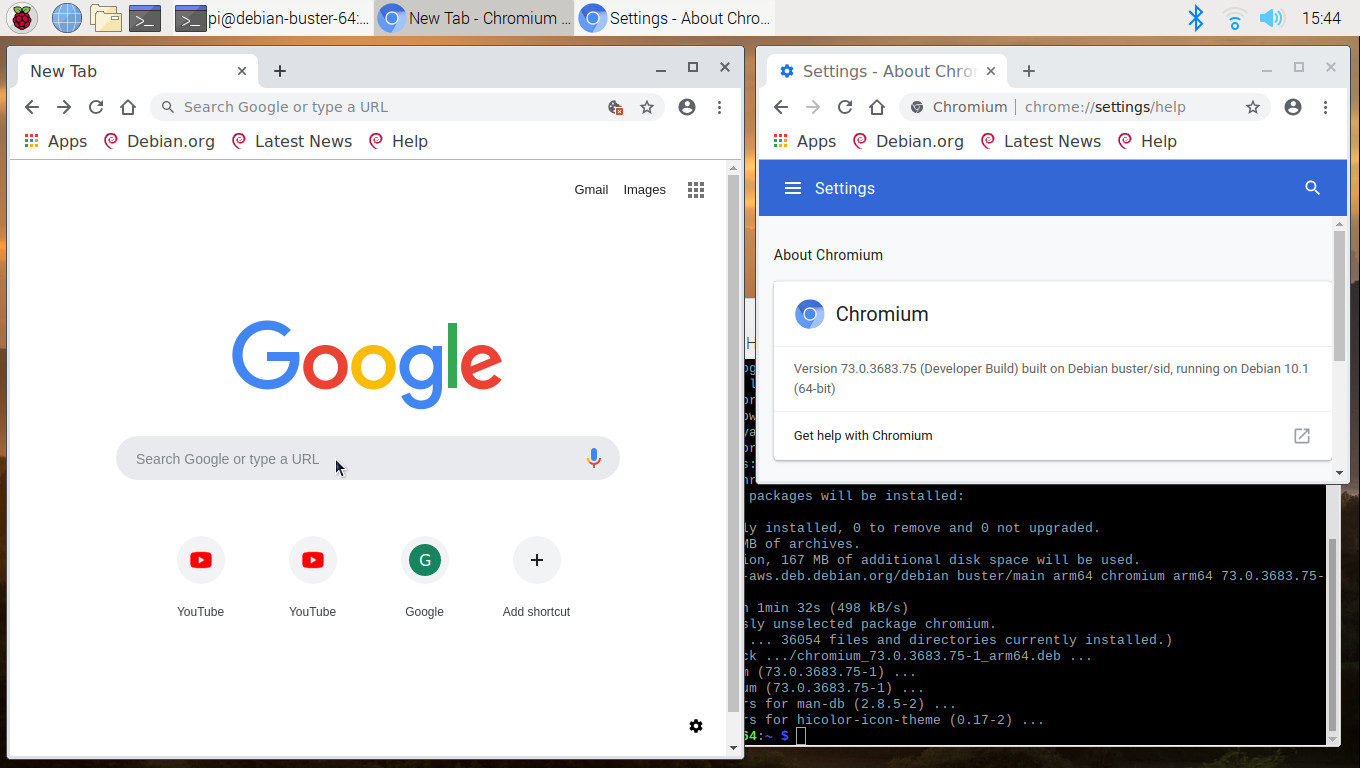This screenshot has width=1360, height=768.
Task: Launch the web browser globe icon in taskbar
Action: point(66,17)
